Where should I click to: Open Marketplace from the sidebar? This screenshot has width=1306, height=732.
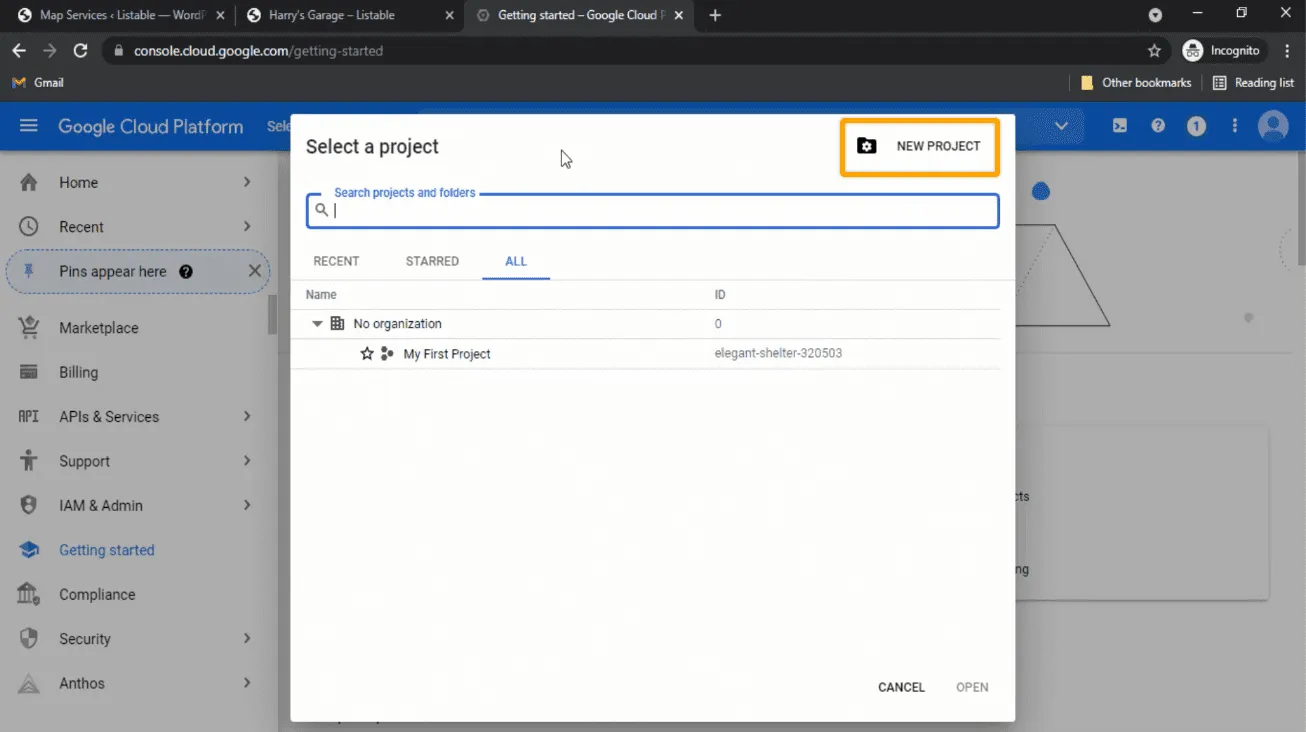coord(98,328)
